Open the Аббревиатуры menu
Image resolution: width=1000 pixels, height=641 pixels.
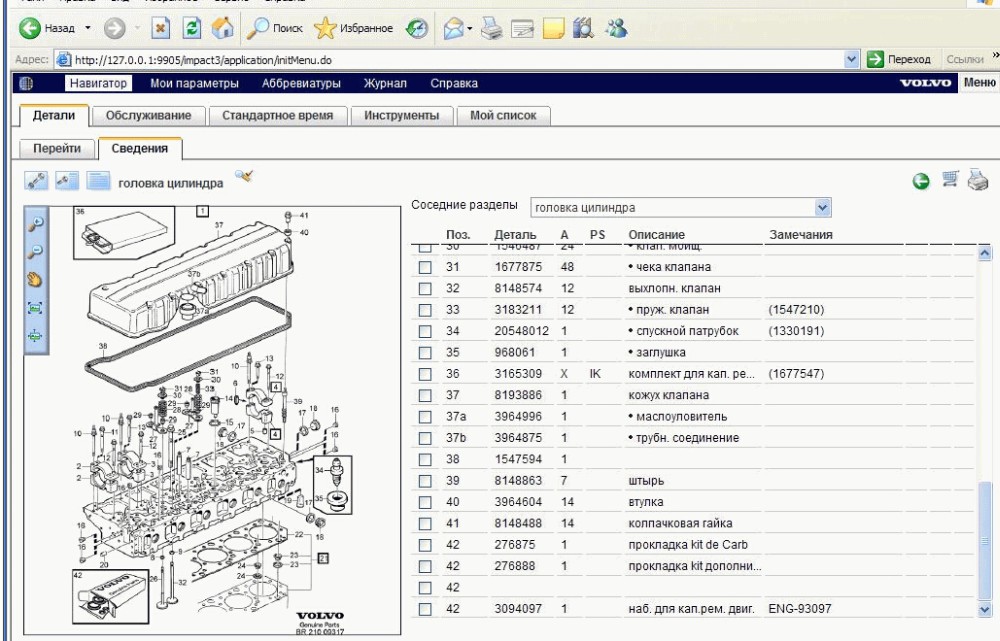coord(301,83)
